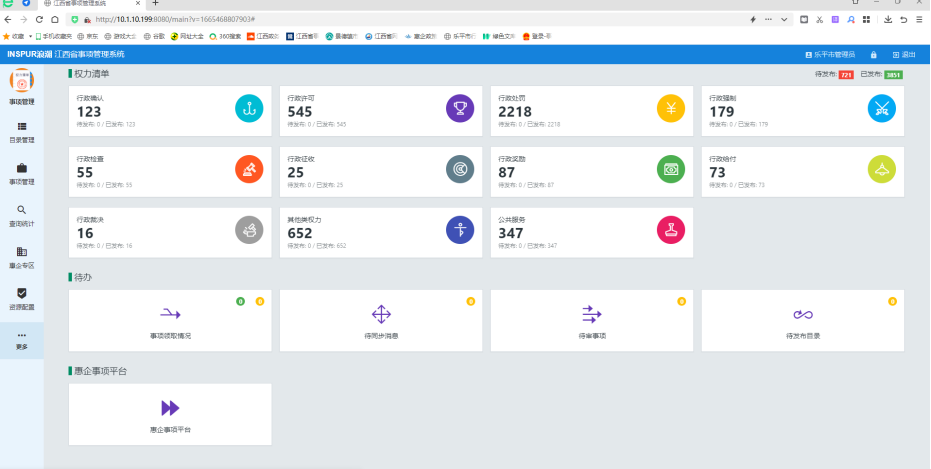Open the 待发布目录 tile

[x=803, y=321]
